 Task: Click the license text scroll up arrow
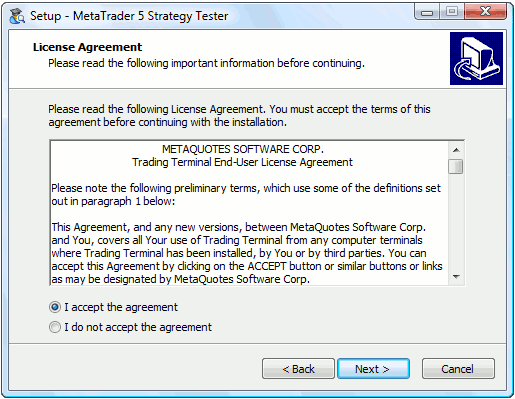pos(456,150)
